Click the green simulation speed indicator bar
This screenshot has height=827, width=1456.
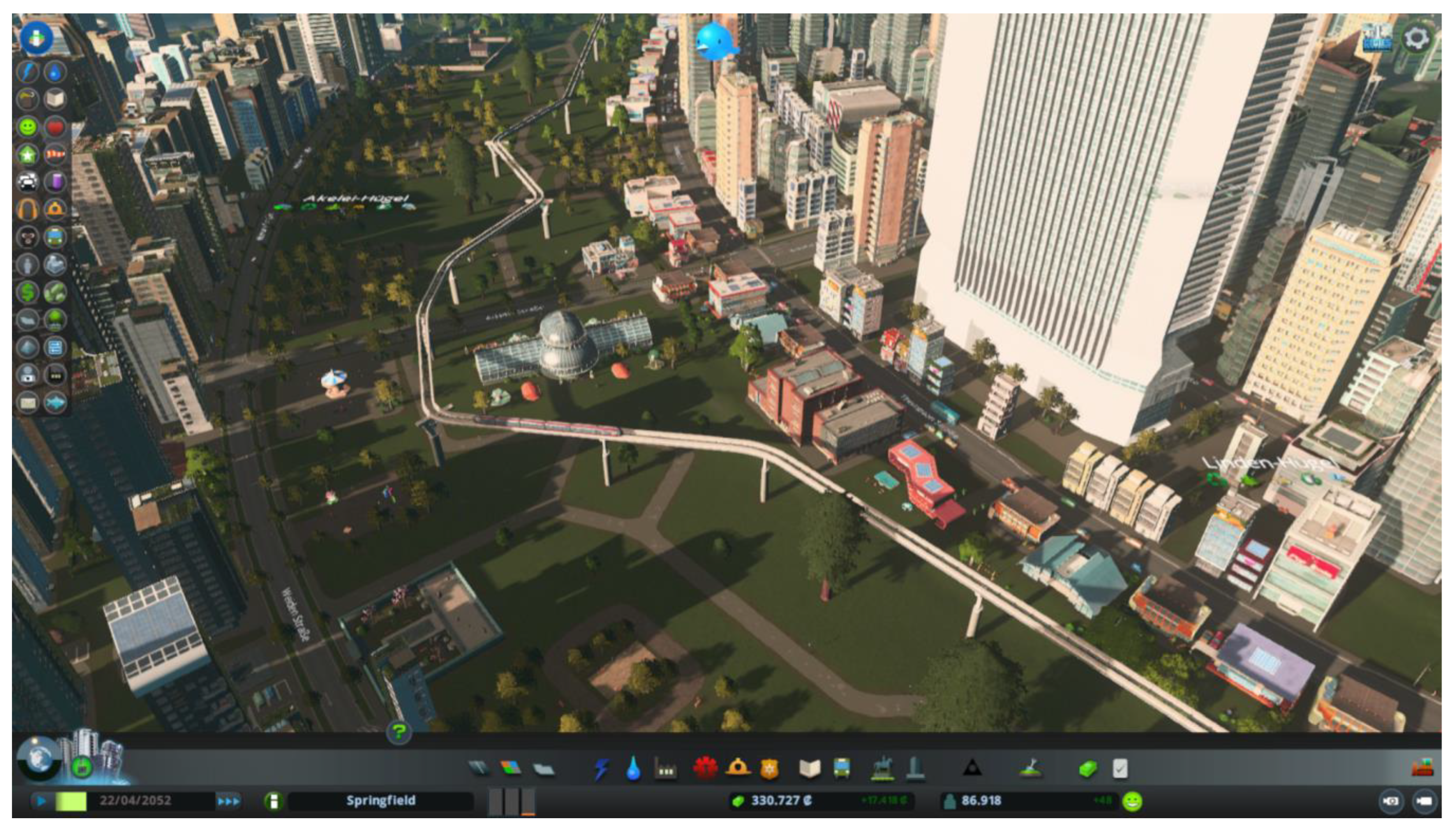coord(71,801)
